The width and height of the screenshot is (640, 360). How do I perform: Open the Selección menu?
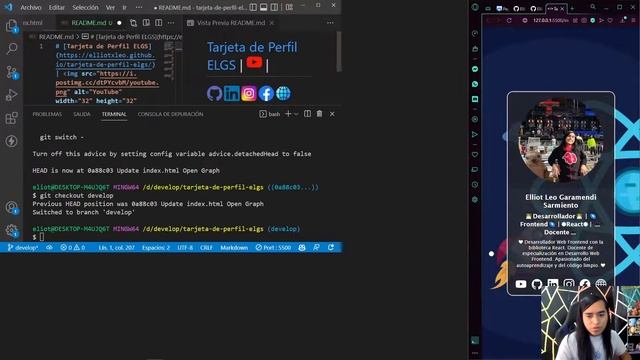tap(85, 7)
